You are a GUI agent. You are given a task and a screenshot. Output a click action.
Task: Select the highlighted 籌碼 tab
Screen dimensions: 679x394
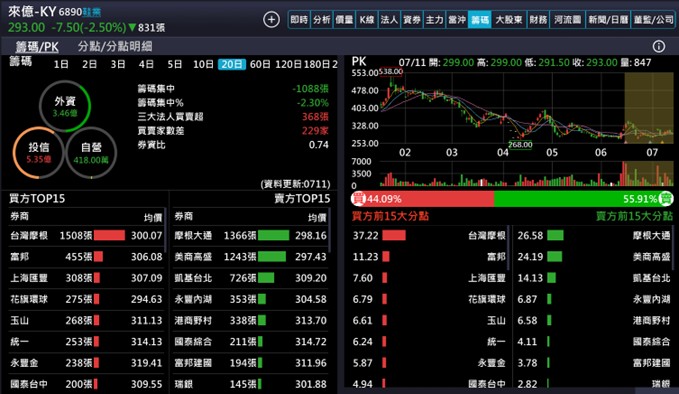pos(479,19)
